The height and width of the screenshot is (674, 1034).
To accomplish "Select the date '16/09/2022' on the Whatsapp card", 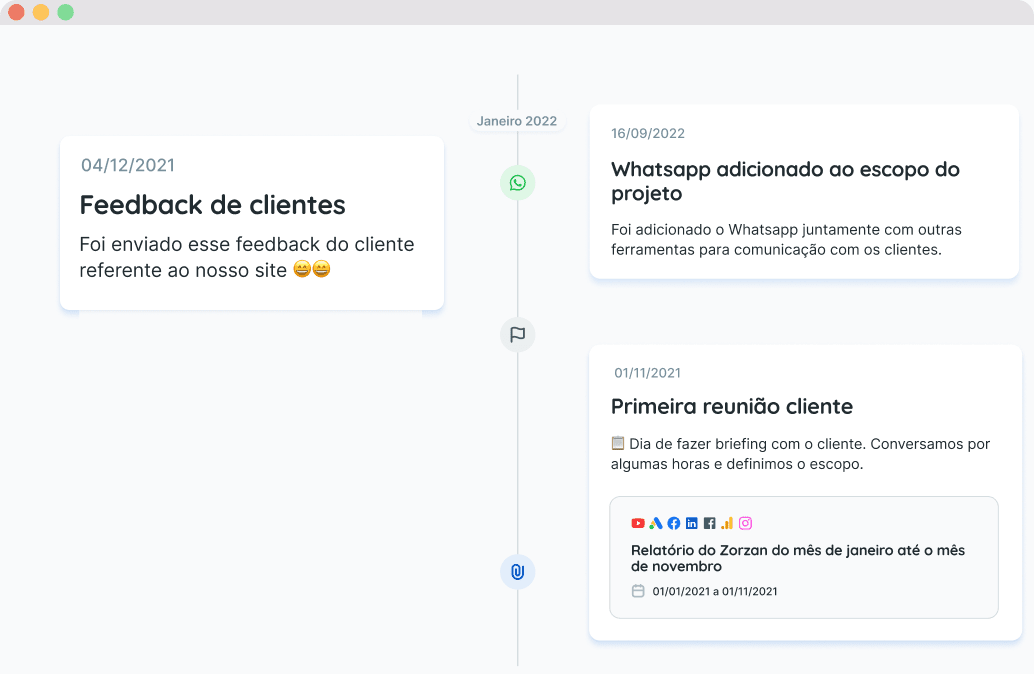I will [648, 133].
